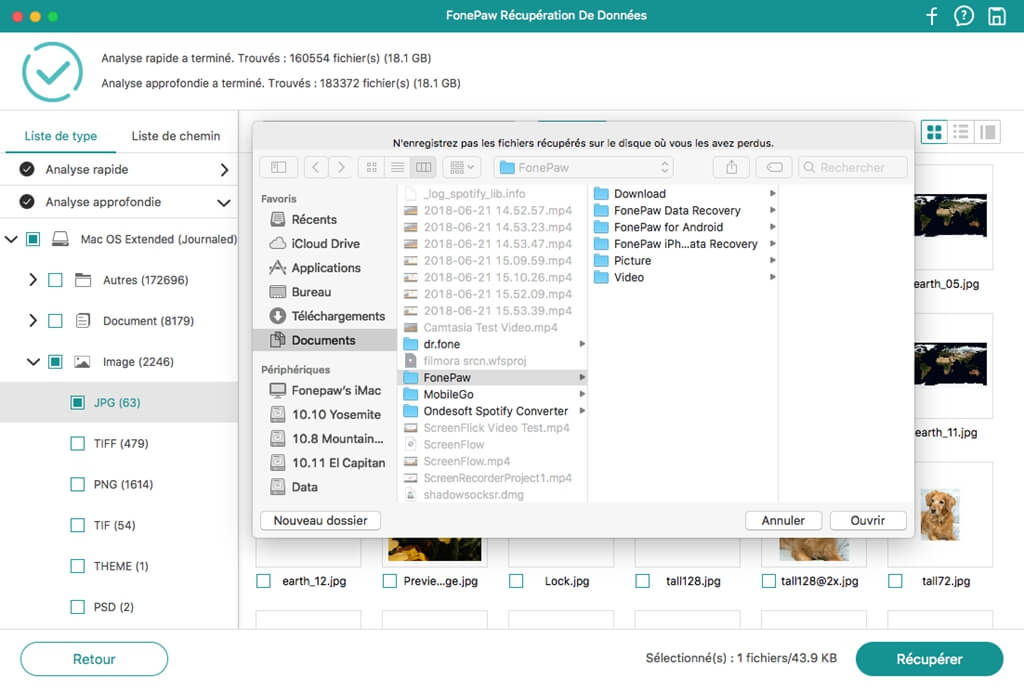This screenshot has height=691, width=1024.
Task: Check the TIF (54) checkbox
Action: click(x=78, y=525)
